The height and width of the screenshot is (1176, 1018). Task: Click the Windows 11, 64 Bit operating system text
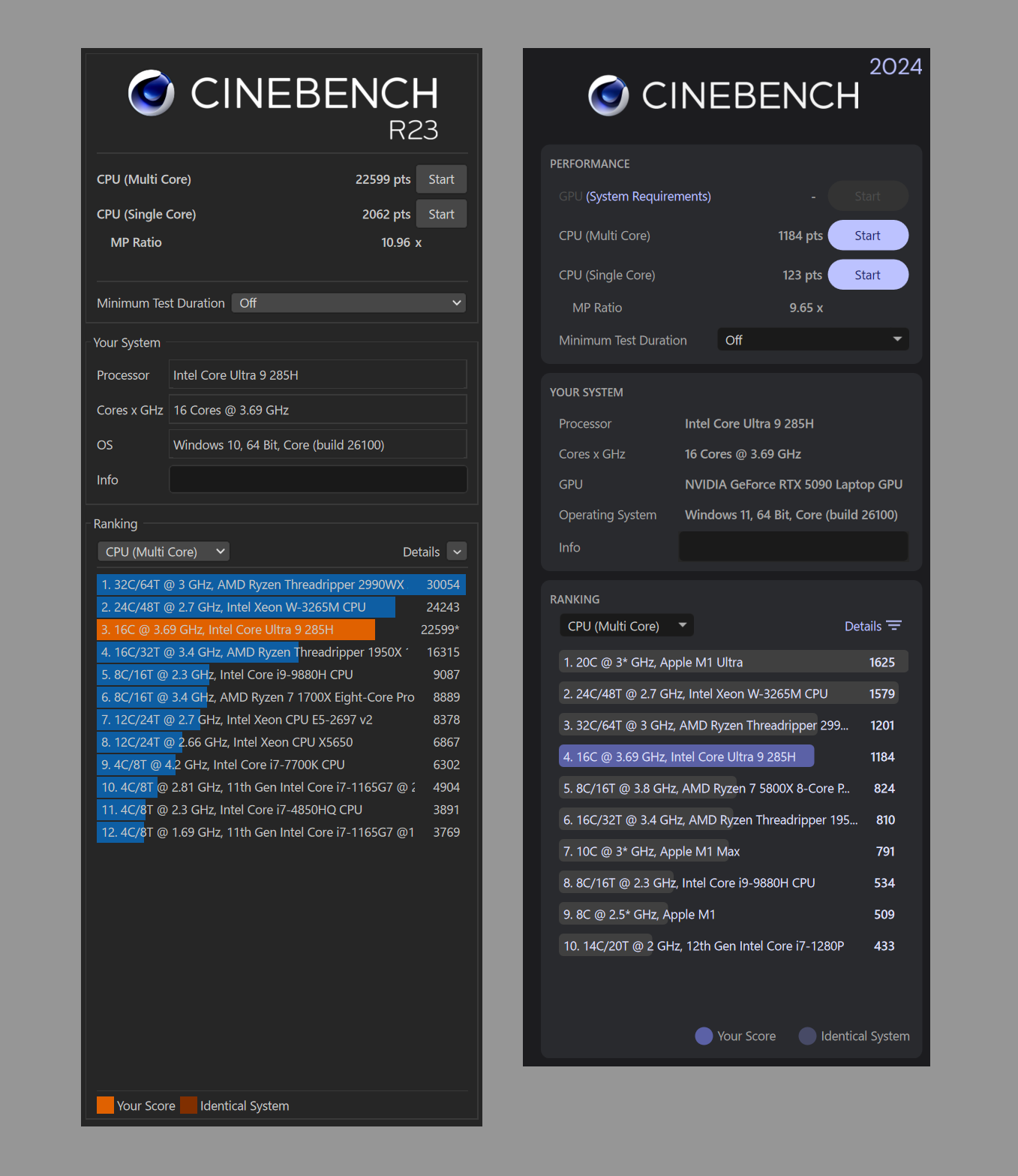[x=791, y=515]
